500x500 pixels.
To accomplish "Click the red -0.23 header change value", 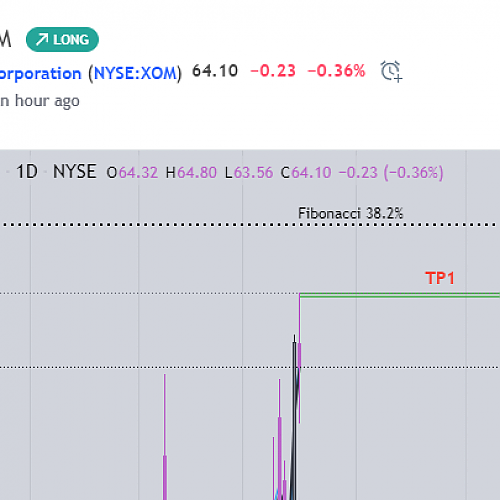I will point(273,71).
